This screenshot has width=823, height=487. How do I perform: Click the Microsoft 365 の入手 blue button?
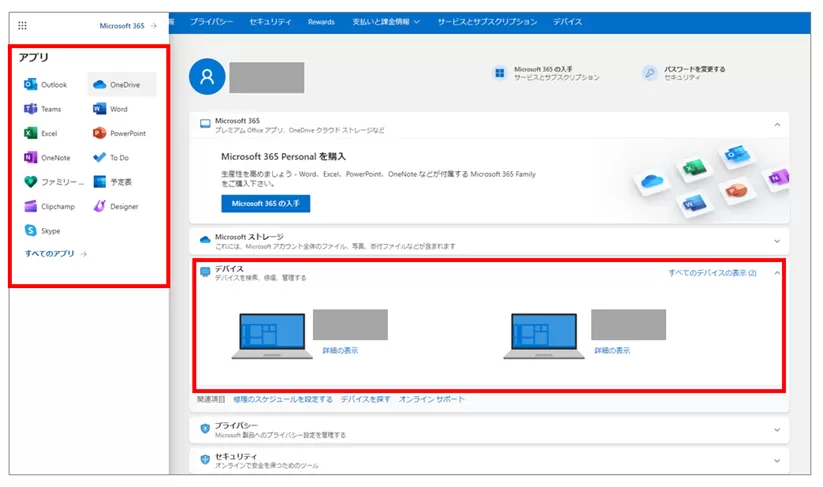pyautogui.click(x=265, y=203)
